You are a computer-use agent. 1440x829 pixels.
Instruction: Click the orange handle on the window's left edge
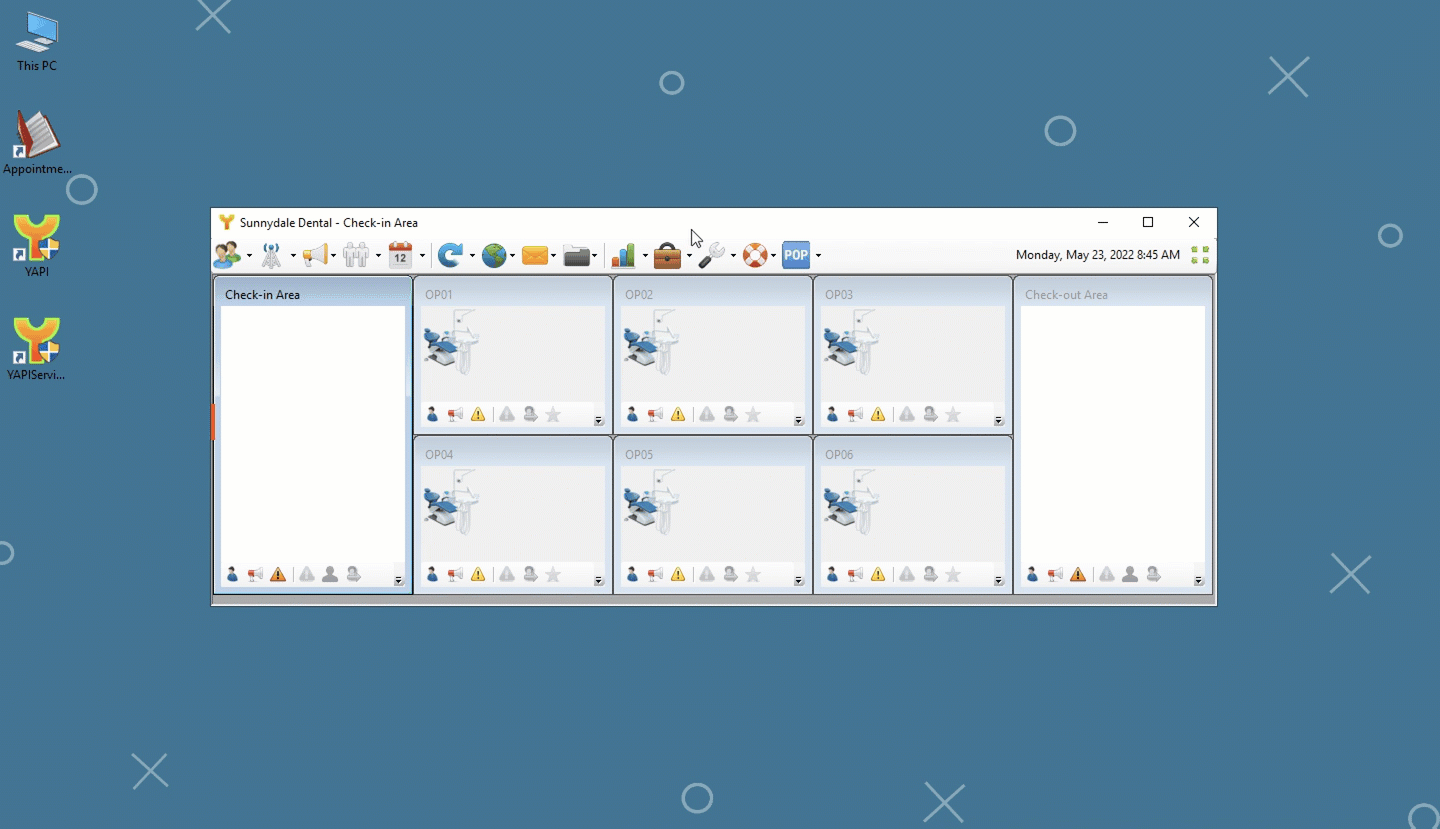[213, 421]
